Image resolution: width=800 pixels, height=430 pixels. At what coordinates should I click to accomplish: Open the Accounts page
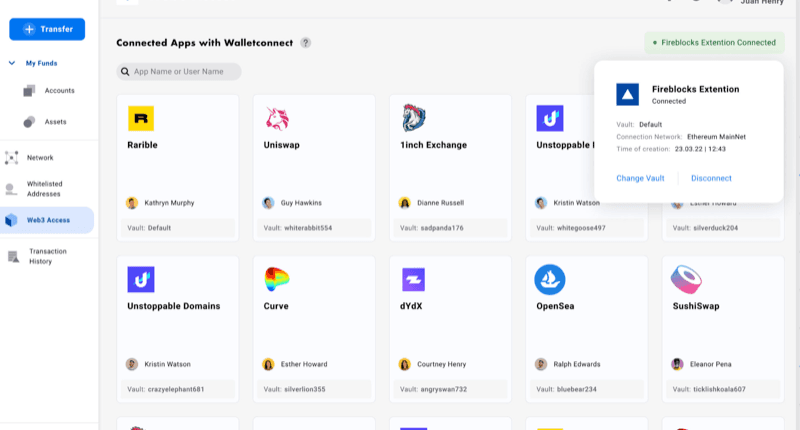coord(59,91)
